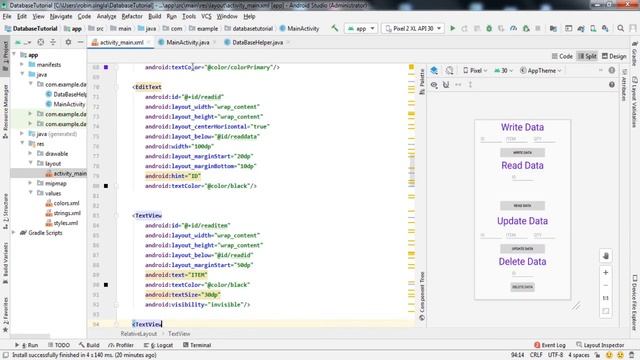
Task: Hide the Project panel with minus icon
Action: pos(80,42)
